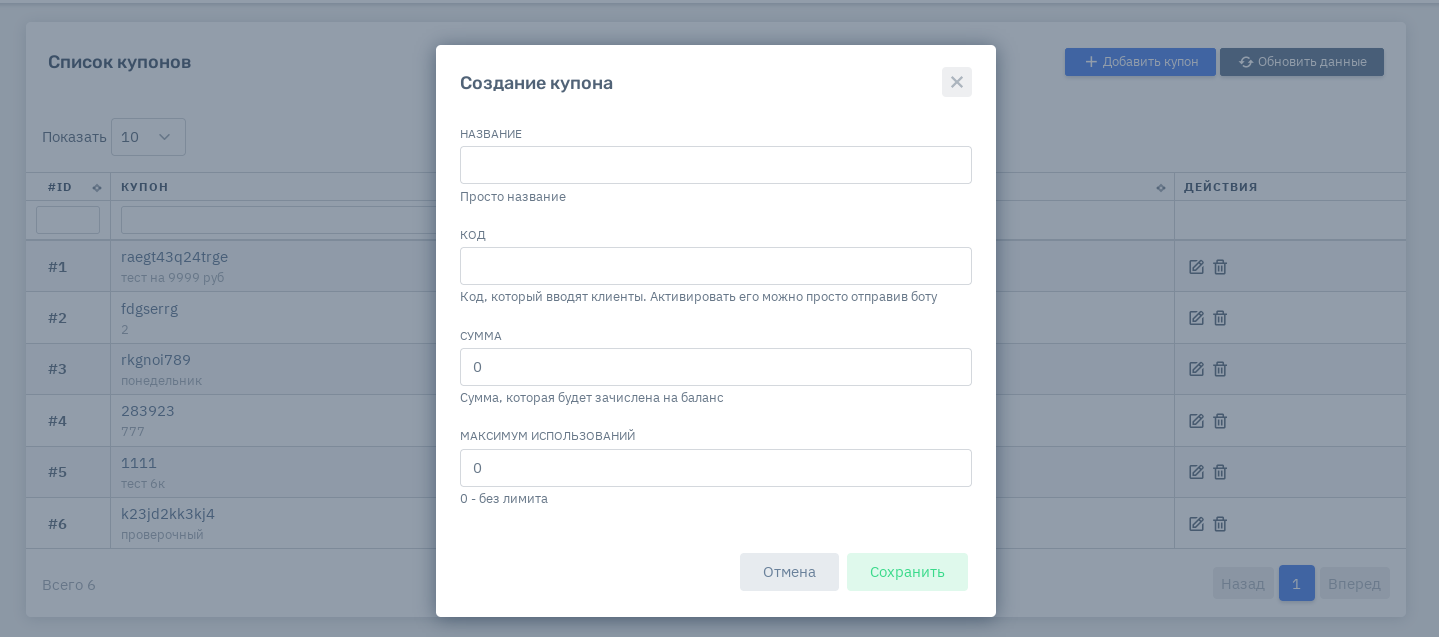Edit coupon #6 via pencil icon
1439x637 pixels.
tap(1196, 524)
